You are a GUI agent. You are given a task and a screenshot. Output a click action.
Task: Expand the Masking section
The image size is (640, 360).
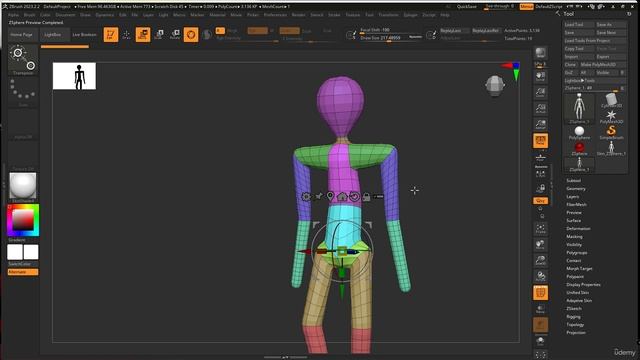pyautogui.click(x=574, y=237)
